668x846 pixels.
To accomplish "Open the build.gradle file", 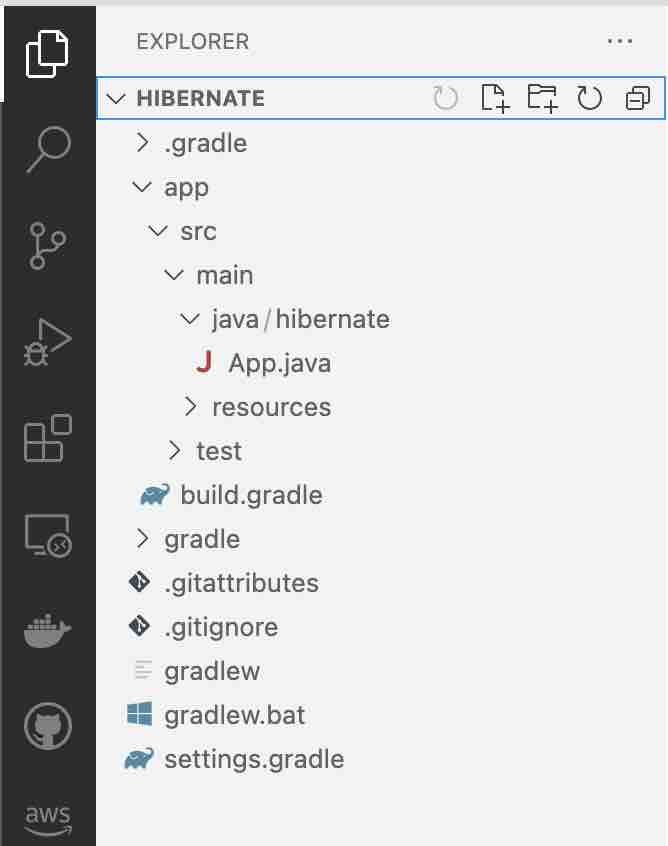I will click(x=251, y=495).
